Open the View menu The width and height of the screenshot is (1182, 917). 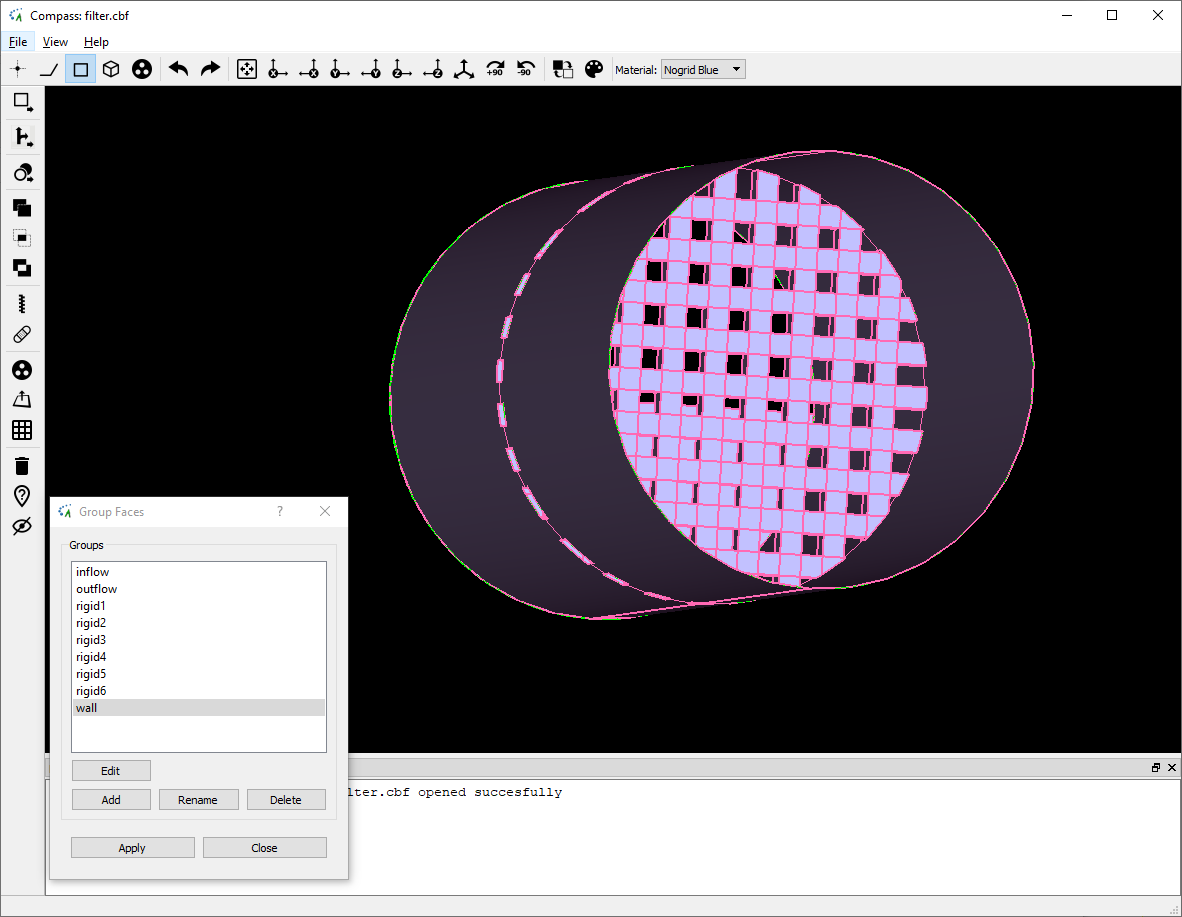[55, 42]
